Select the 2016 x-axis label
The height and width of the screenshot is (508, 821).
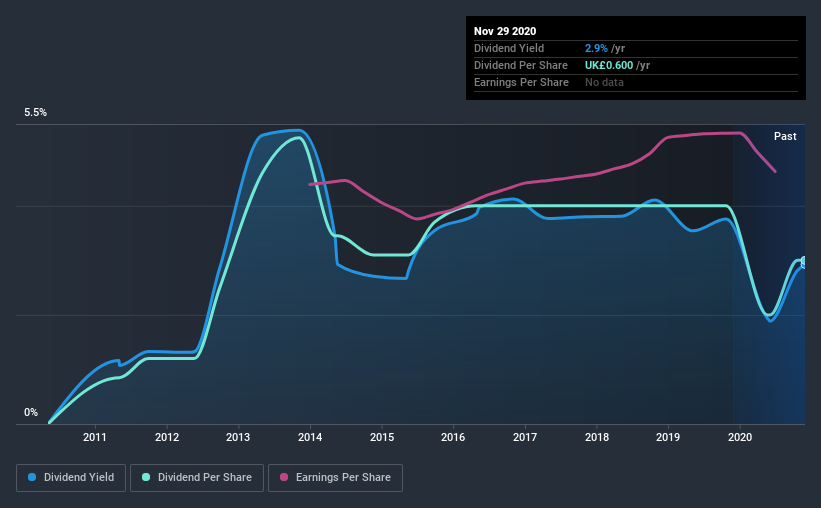click(453, 437)
